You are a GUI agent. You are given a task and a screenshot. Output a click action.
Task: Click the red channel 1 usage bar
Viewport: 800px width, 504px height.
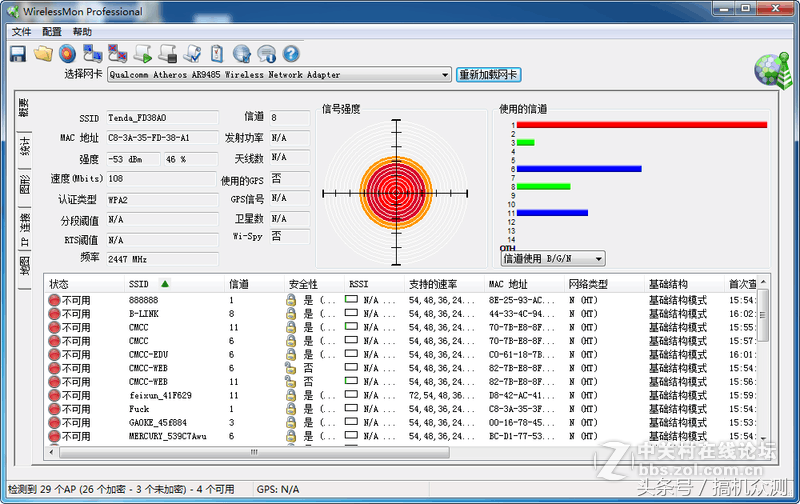point(642,125)
